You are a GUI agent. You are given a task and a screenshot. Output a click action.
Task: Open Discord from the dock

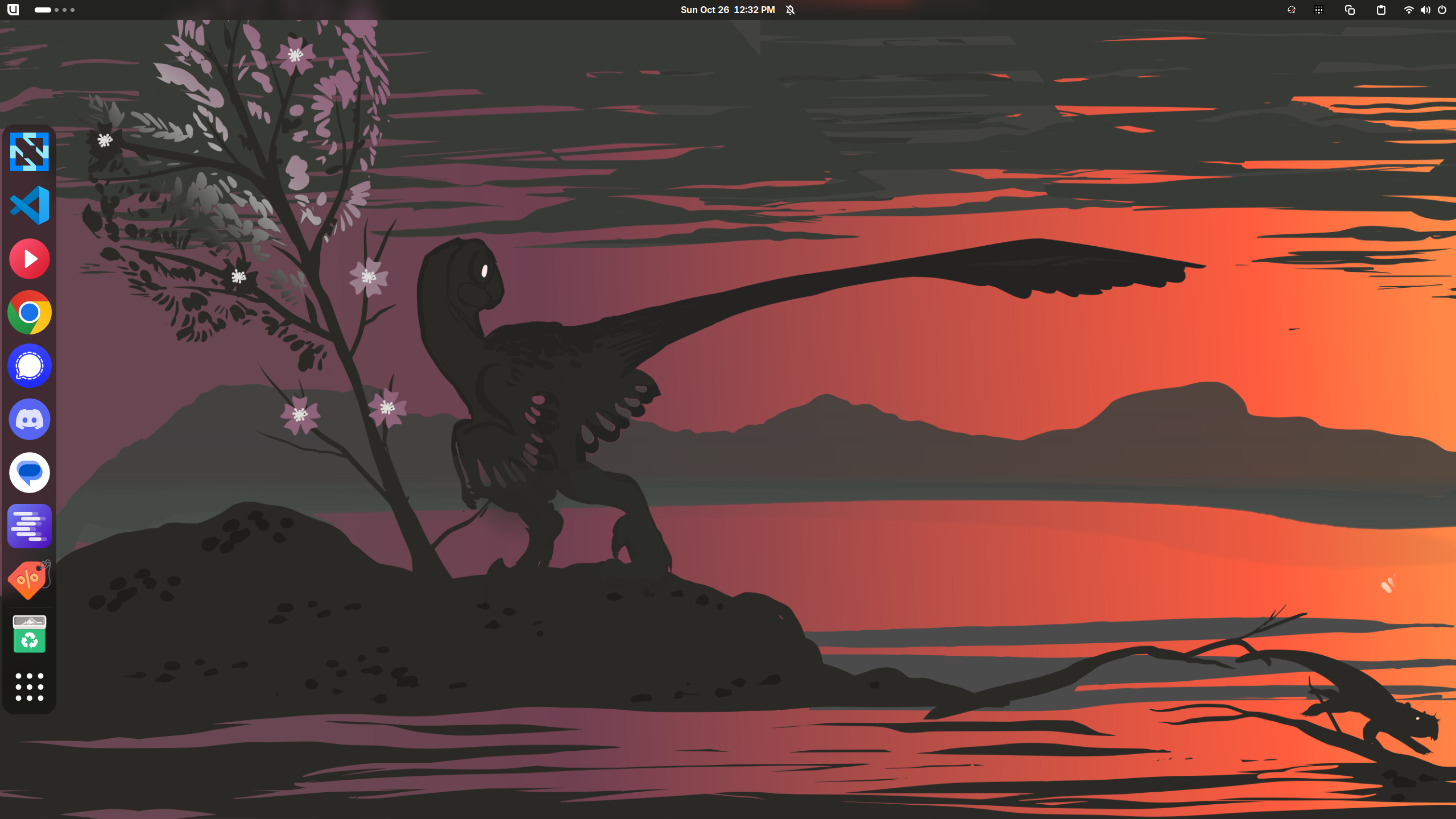click(30, 420)
